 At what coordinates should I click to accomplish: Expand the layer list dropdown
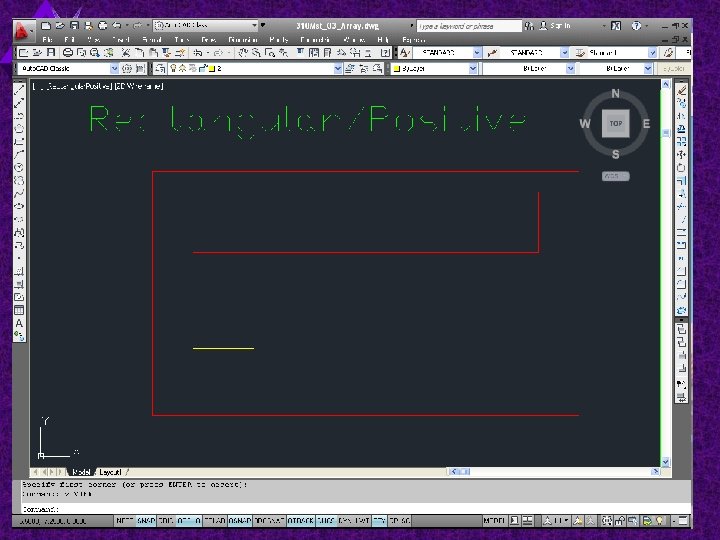338,68
